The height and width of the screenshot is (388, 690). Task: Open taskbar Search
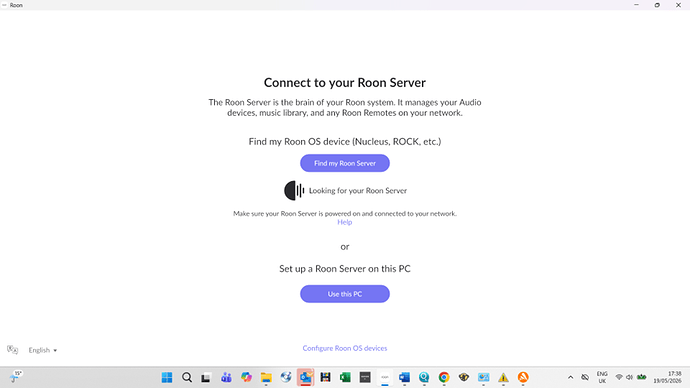(x=187, y=377)
